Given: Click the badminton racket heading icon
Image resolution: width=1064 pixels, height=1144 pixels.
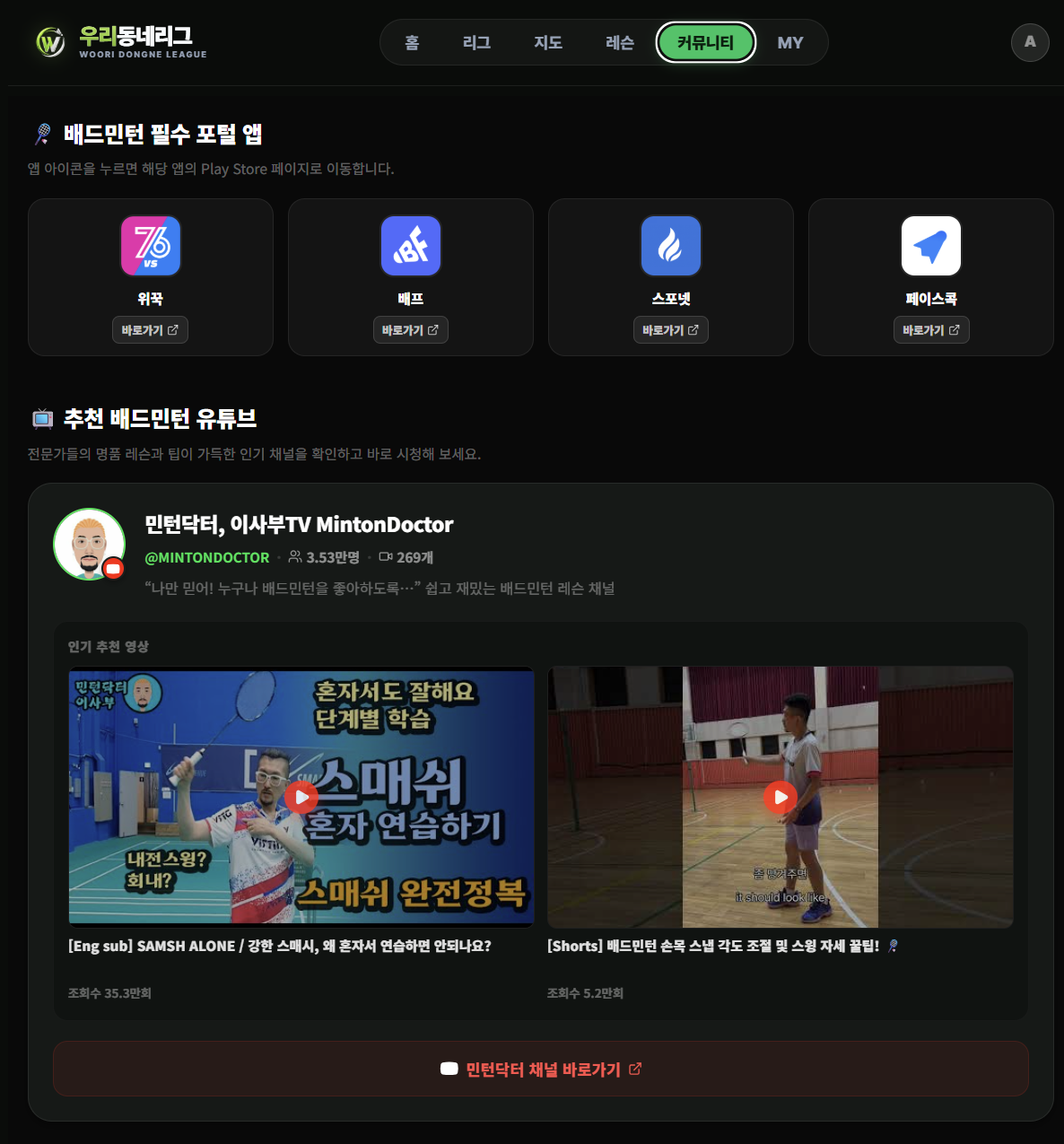Looking at the screenshot, I should pos(42,134).
